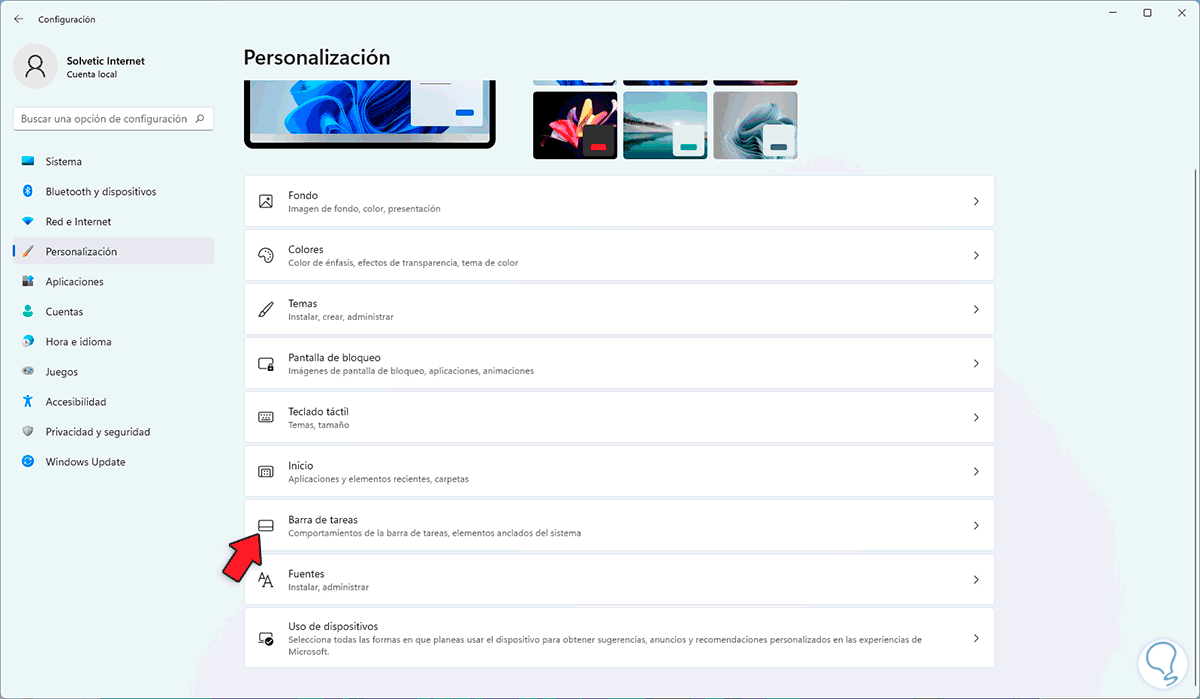Click the Aplicaciones sidebar icon

(27, 282)
